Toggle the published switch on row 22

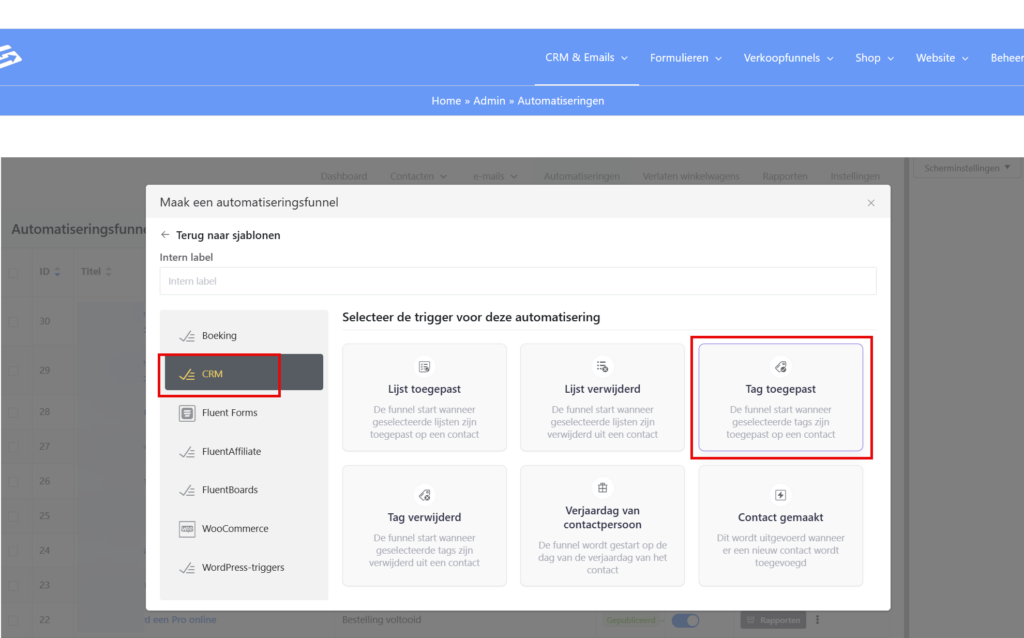685,621
